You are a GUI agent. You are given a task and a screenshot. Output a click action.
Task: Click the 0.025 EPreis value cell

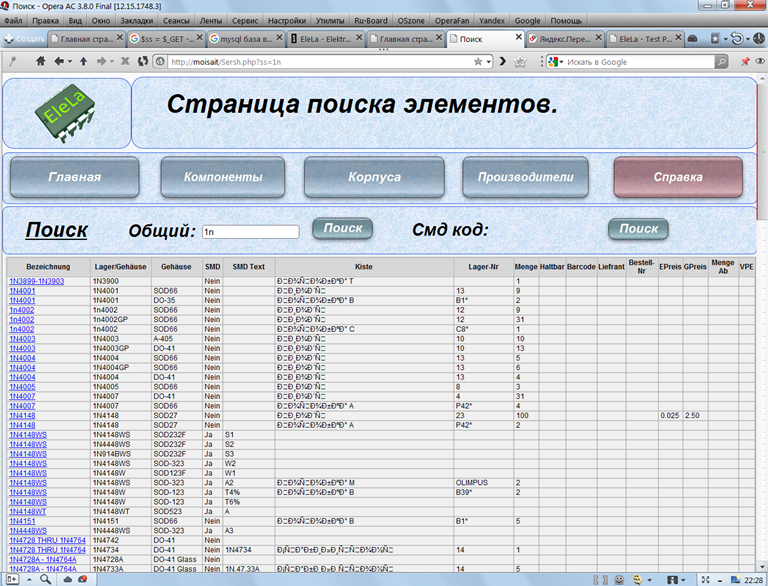click(x=670, y=415)
